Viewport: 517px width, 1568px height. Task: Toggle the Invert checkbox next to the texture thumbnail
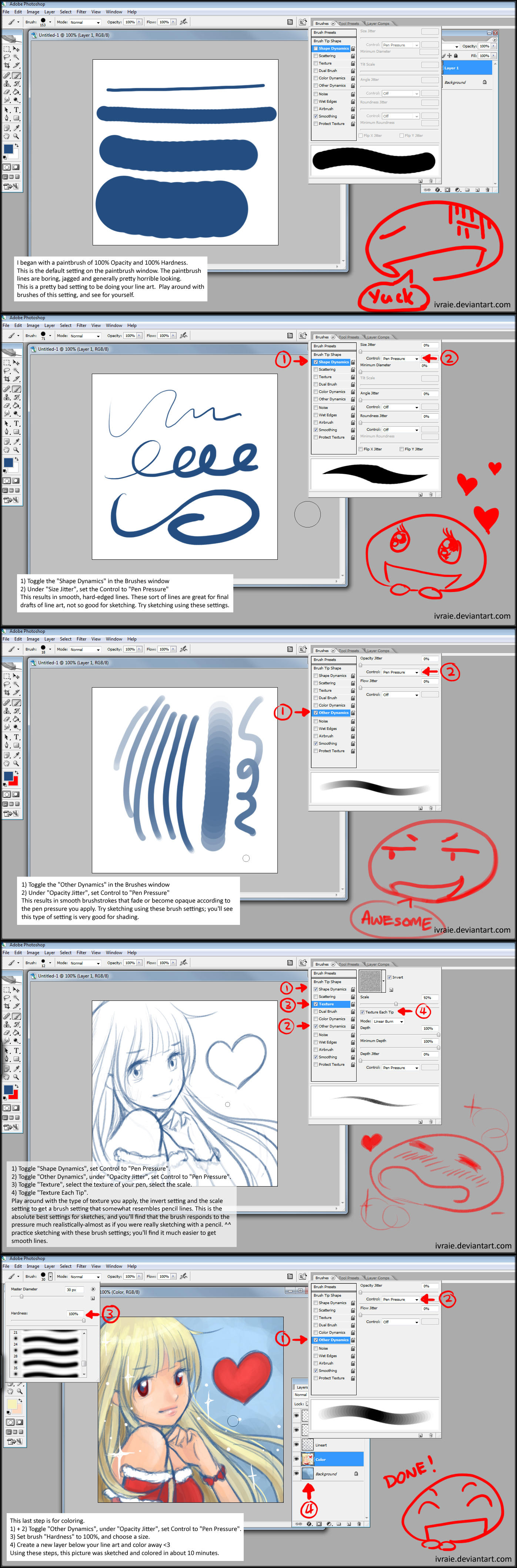click(389, 977)
